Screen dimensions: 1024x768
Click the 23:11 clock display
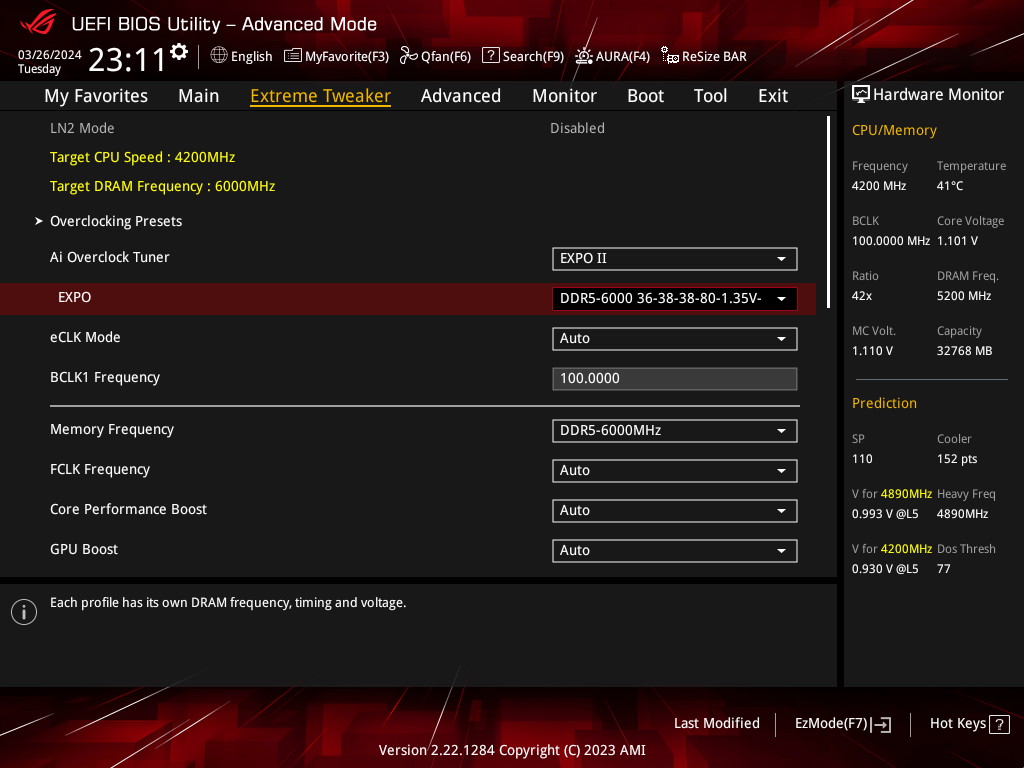(x=127, y=60)
